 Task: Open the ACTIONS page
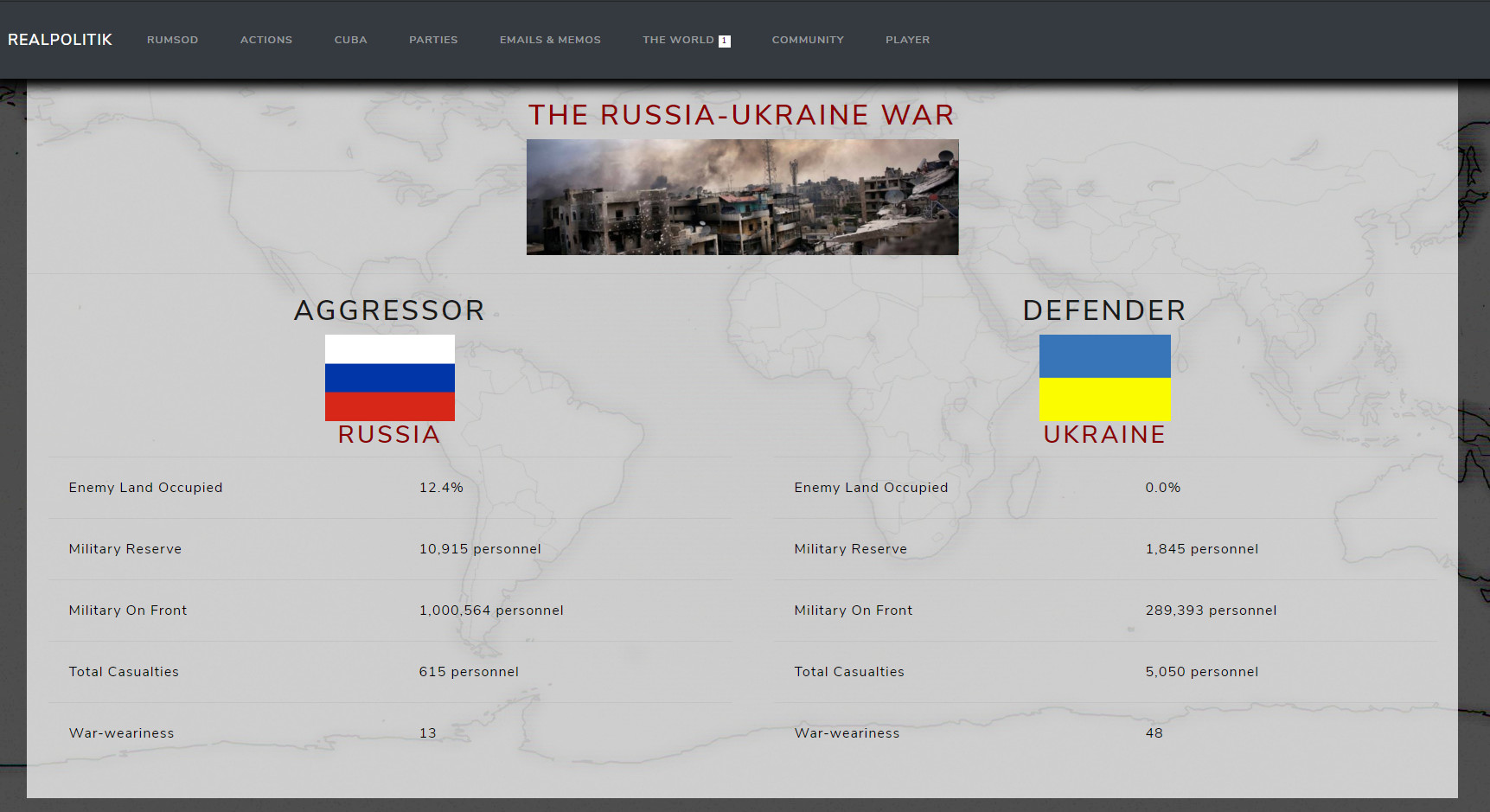click(x=266, y=39)
